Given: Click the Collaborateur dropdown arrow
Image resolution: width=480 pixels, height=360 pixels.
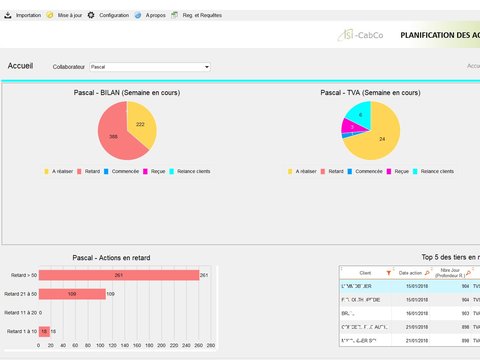Looking at the screenshot, I should [x=207, y=67].
